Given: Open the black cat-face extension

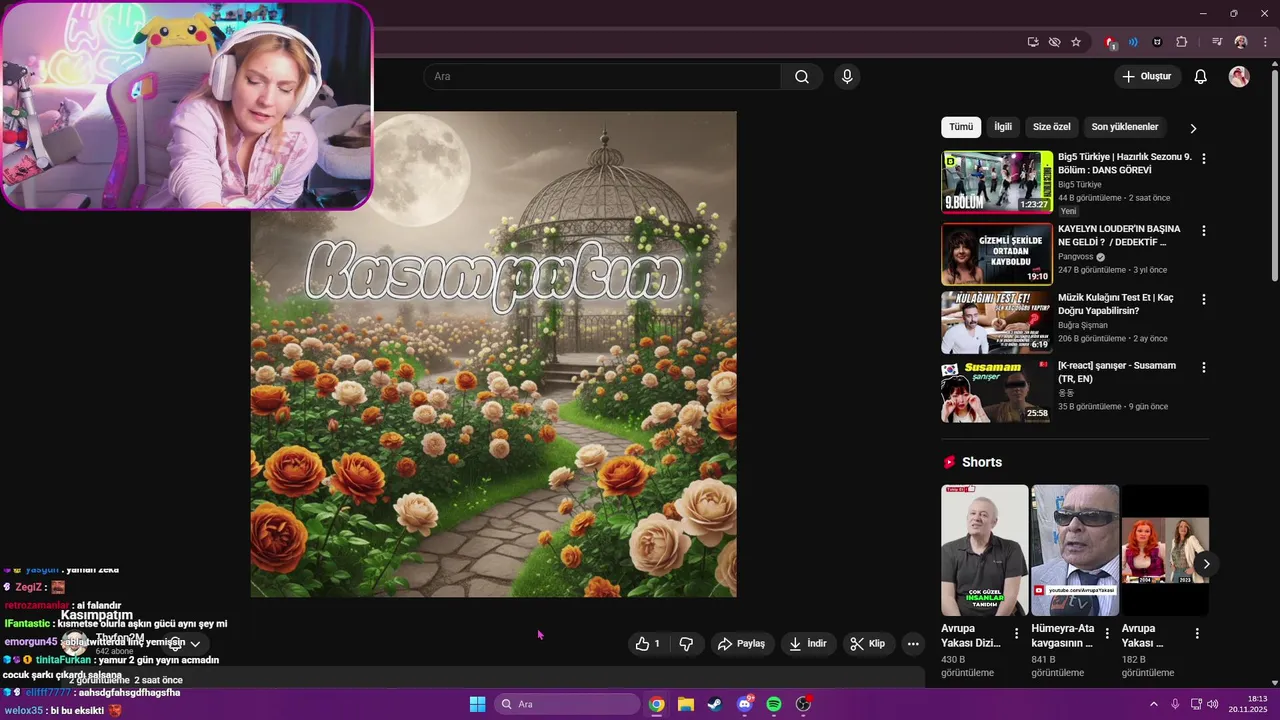Looking at the screenshot, I should [1158, 42].
